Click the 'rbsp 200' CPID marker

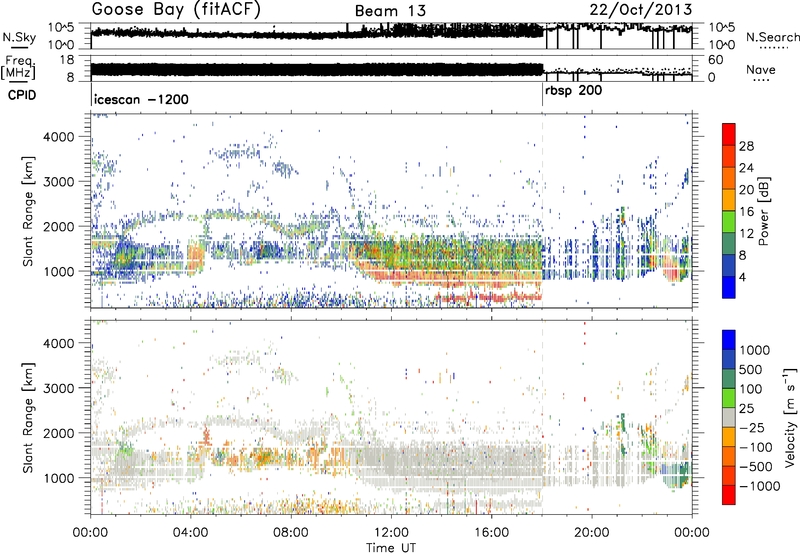[x=573, y=91]
